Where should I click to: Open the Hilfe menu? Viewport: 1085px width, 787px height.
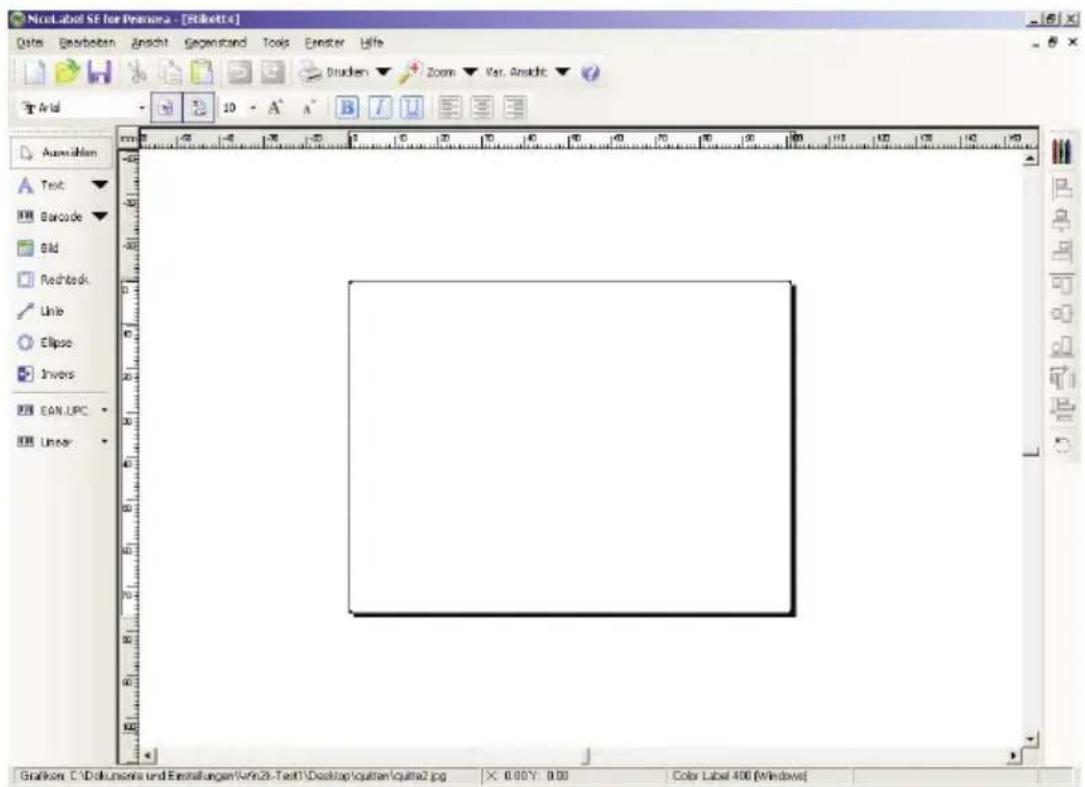[372, 43]
